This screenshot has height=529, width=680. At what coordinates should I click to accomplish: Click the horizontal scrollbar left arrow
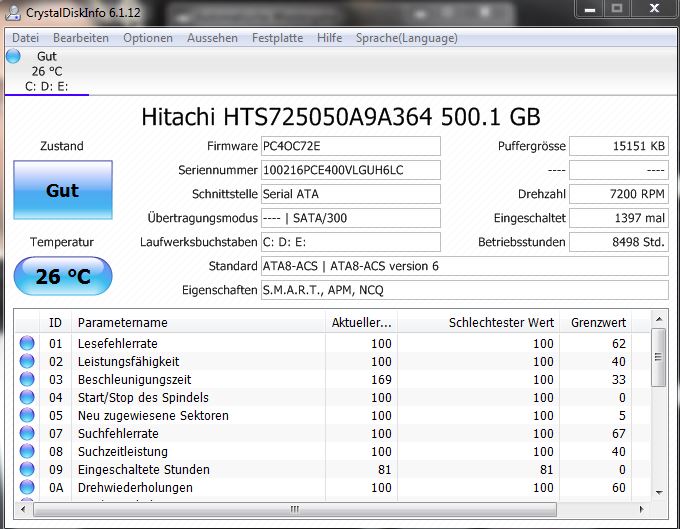[x=23, y=509]
